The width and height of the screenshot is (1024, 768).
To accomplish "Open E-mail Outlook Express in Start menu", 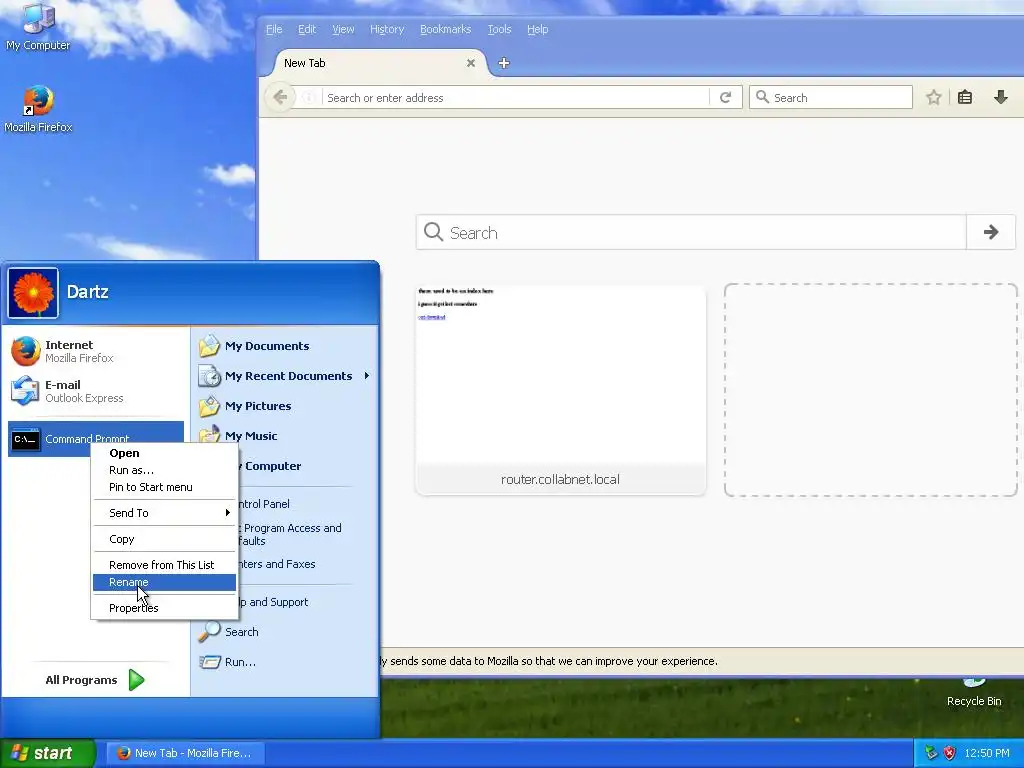I will [95, 391].
